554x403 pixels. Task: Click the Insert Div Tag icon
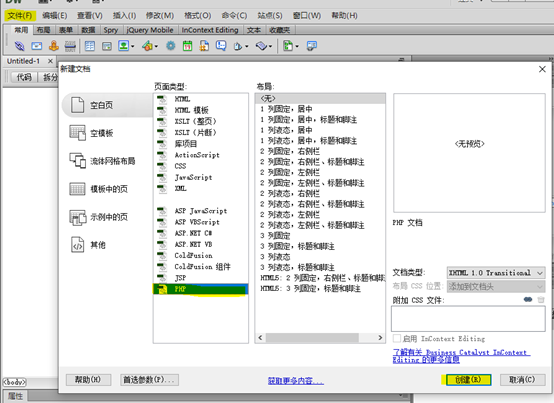(x=107, y=46)
